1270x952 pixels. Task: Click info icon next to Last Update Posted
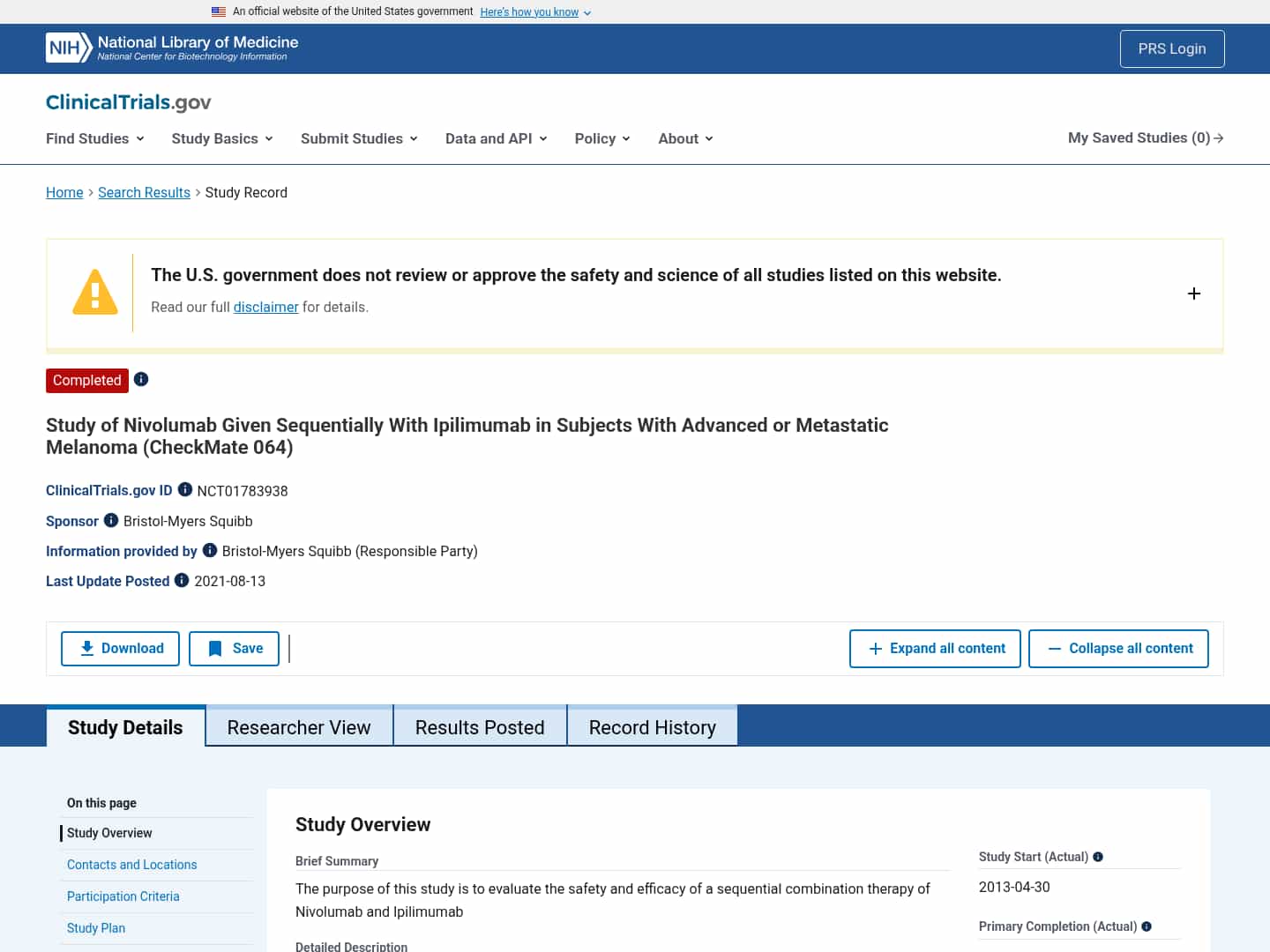click(182, 581)
